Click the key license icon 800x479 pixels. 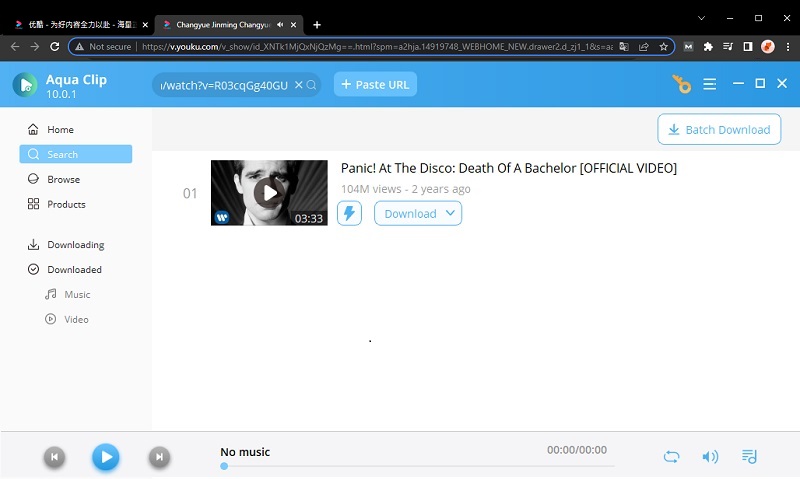[682, 84]
